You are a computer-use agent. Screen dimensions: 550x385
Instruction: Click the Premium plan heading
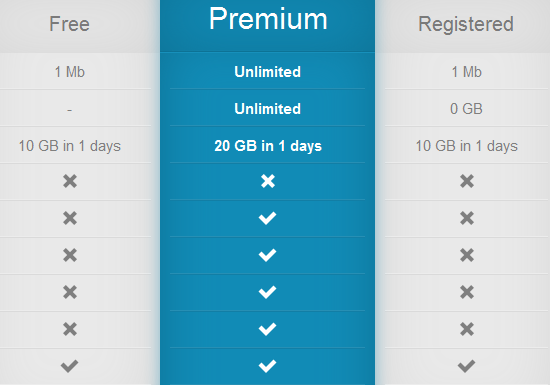tap(268, 19)
